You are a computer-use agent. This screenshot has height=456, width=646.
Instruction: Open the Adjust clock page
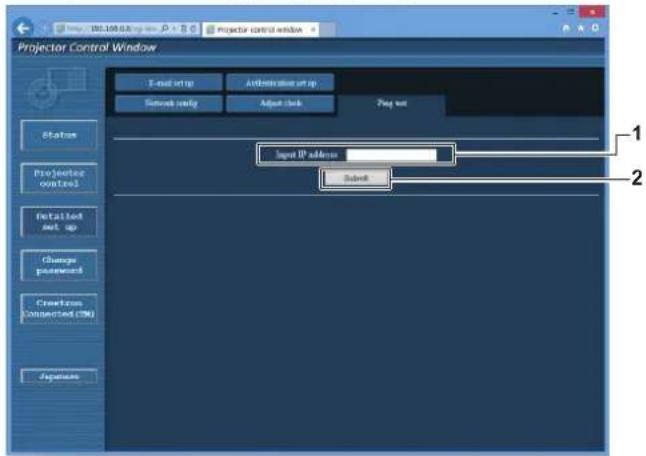point(281,103)
